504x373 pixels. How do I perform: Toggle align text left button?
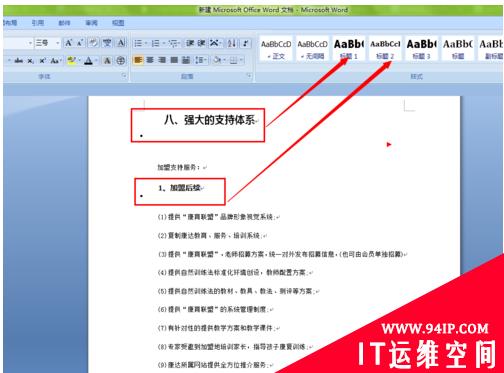pos(138,60)
